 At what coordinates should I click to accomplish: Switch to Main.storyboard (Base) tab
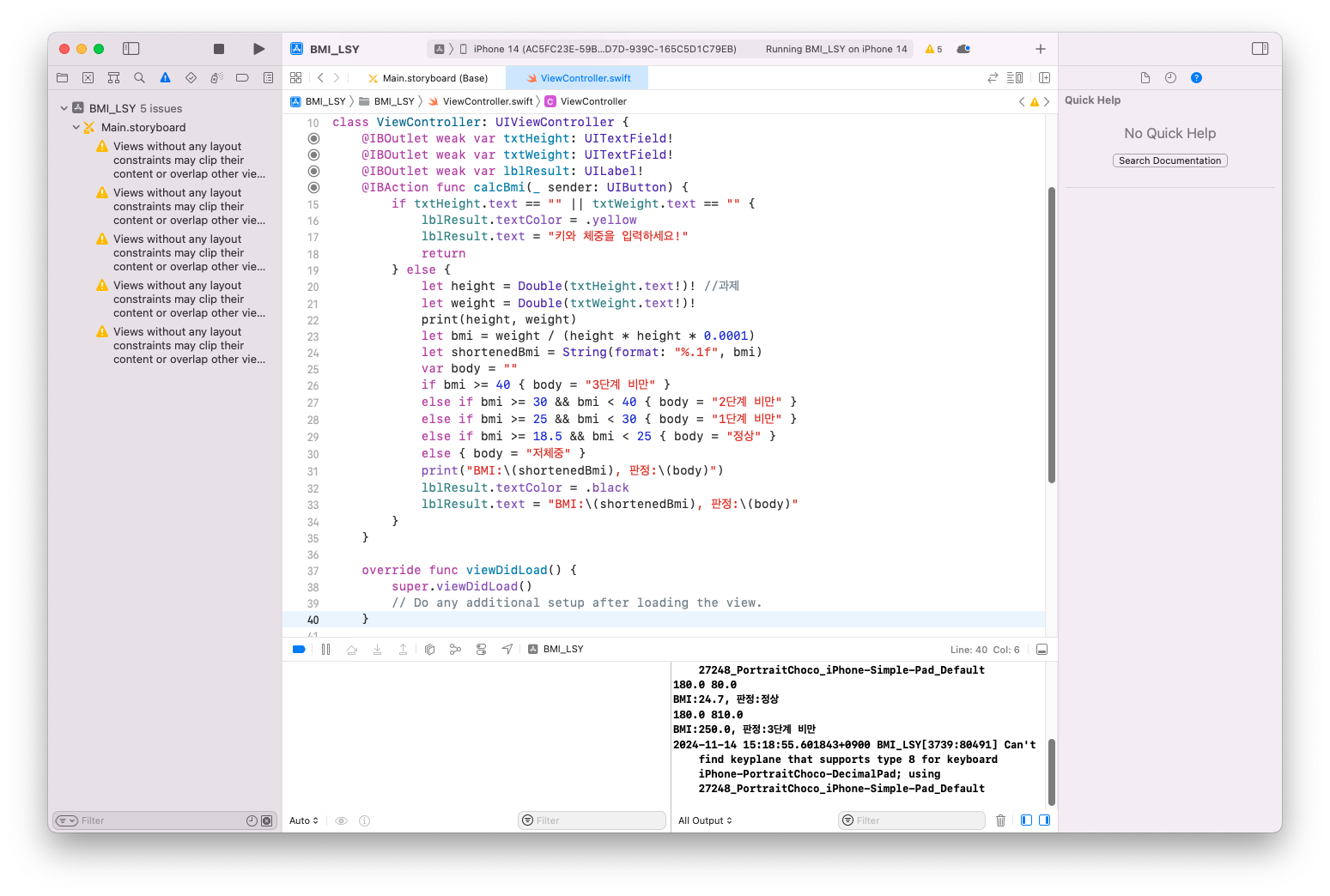point(427,78)
